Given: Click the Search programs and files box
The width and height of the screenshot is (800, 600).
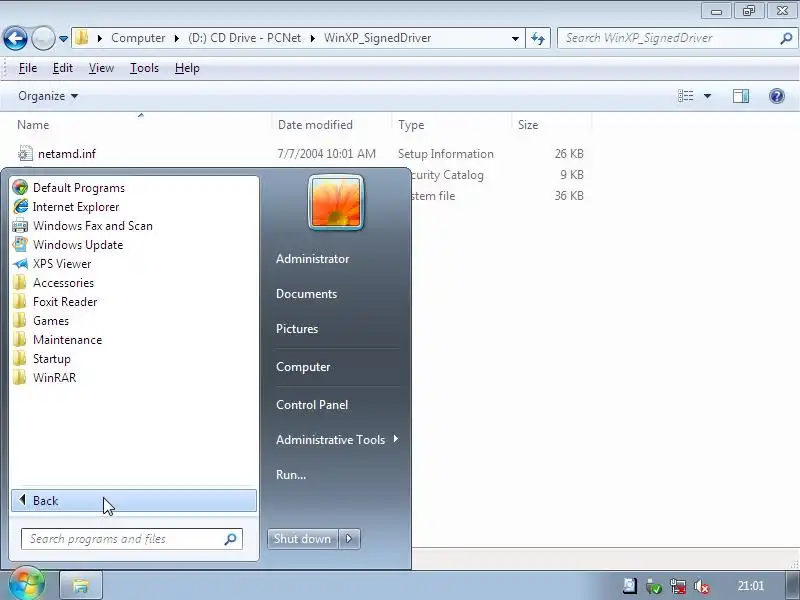Looking at the screenshot, I should 132,539.
